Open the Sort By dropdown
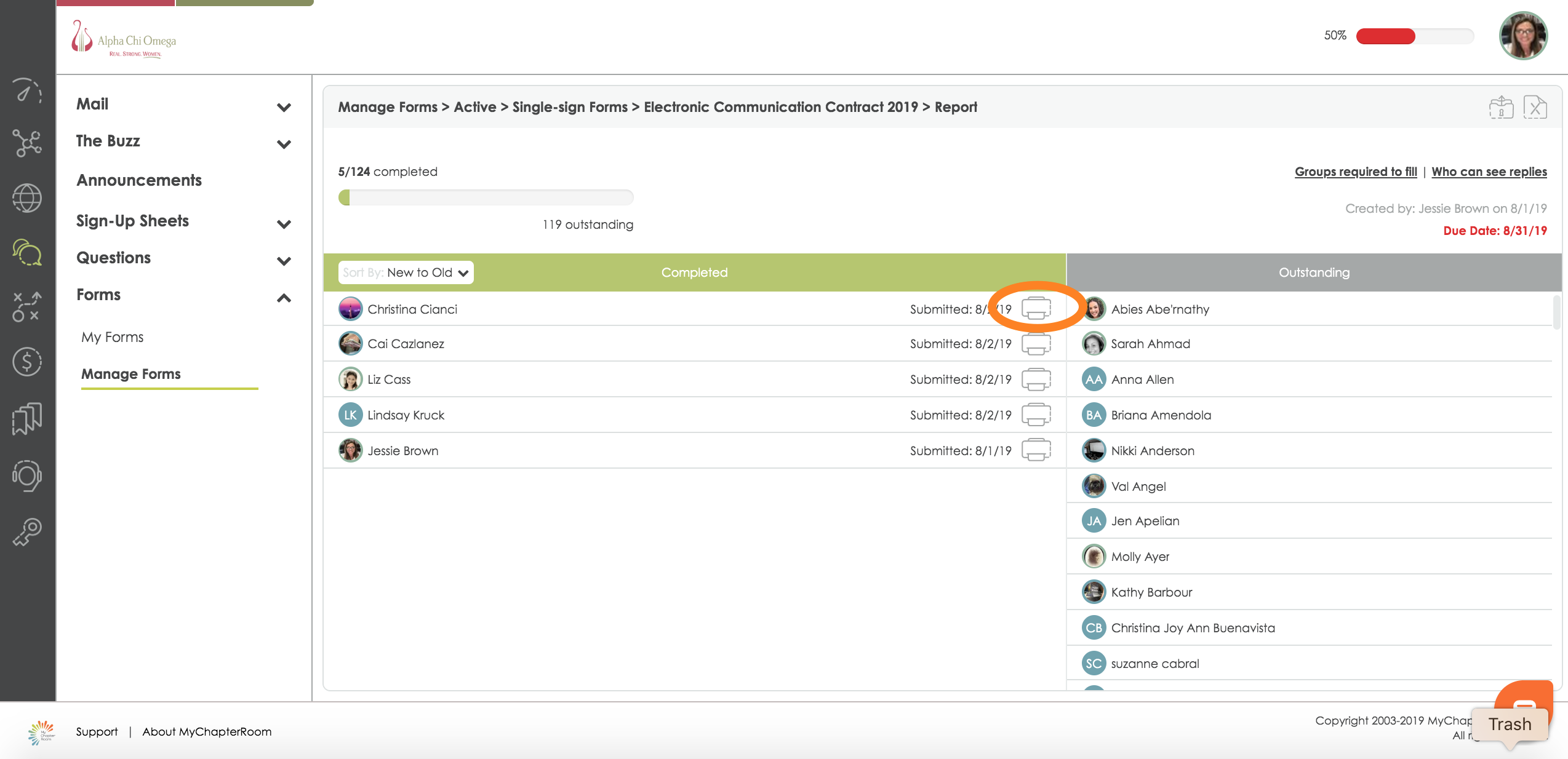Screen dimensions: 1568x759 [406, 272]
